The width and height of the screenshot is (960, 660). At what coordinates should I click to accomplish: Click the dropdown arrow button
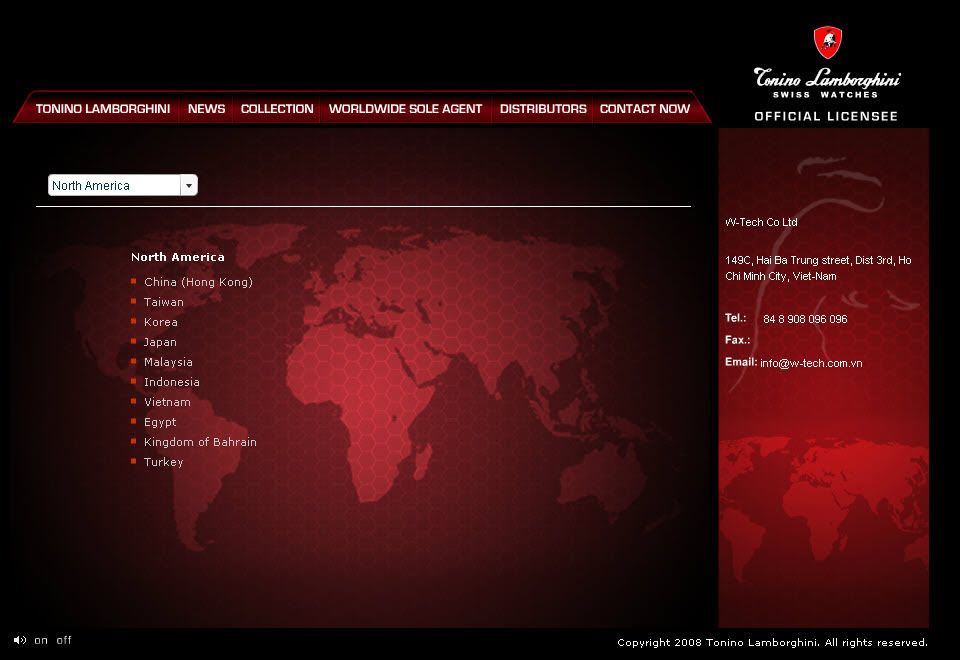tap(189, 185)
